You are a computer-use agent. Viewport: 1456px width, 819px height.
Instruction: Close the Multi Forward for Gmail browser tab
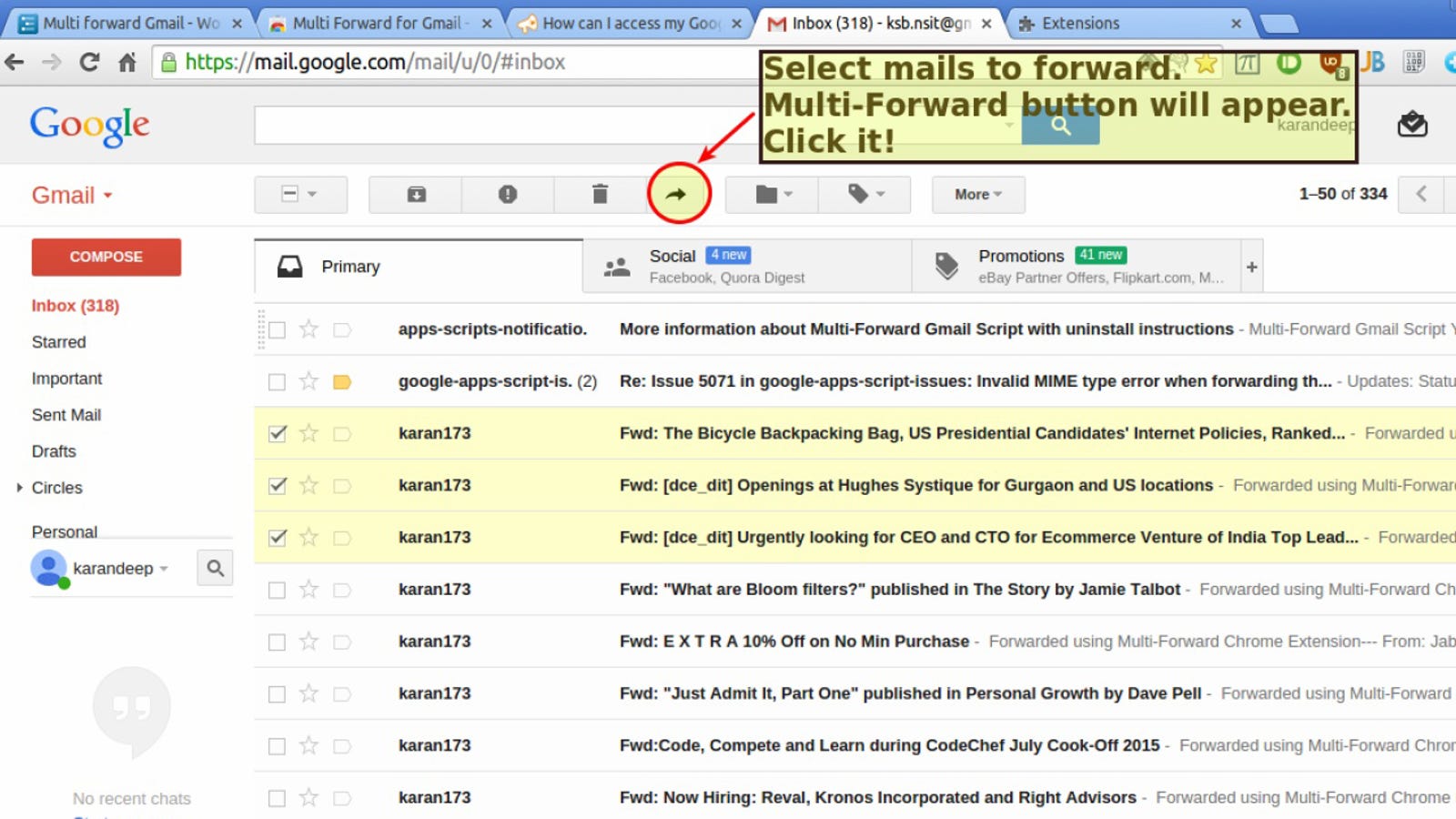click(x=487, y=24)
